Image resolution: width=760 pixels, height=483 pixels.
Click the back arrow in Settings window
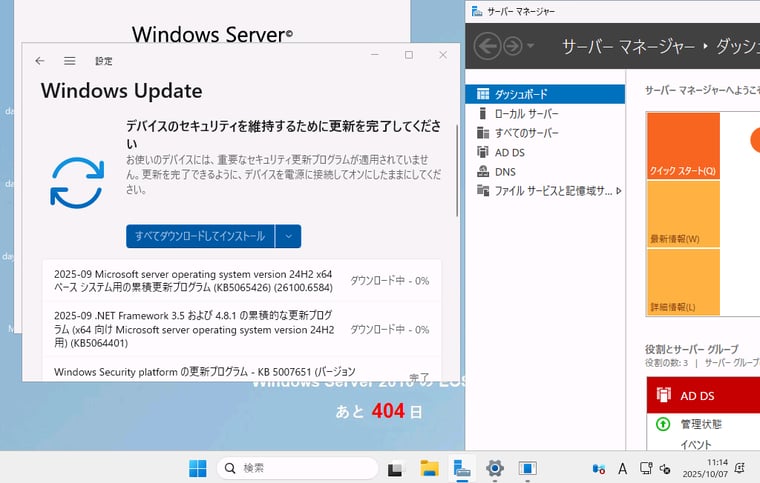pyautogui.click(x=40, y=61)
